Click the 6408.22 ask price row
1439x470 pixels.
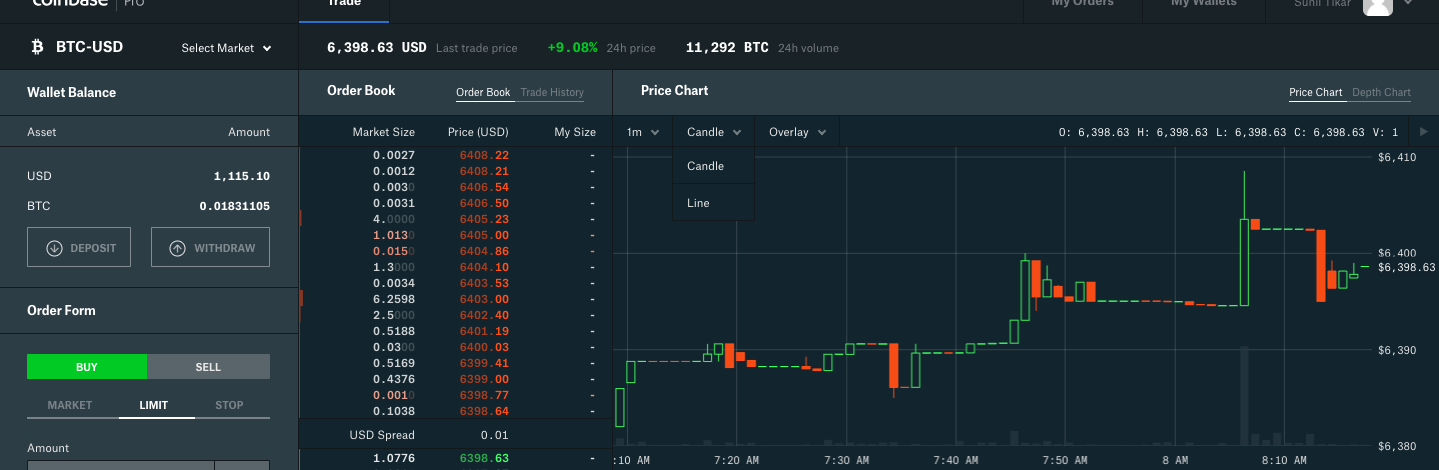tap(484, 155)
